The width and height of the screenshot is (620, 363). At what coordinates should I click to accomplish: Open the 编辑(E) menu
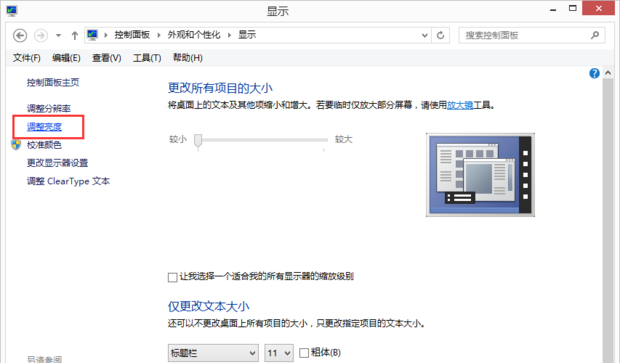(66, 58)
